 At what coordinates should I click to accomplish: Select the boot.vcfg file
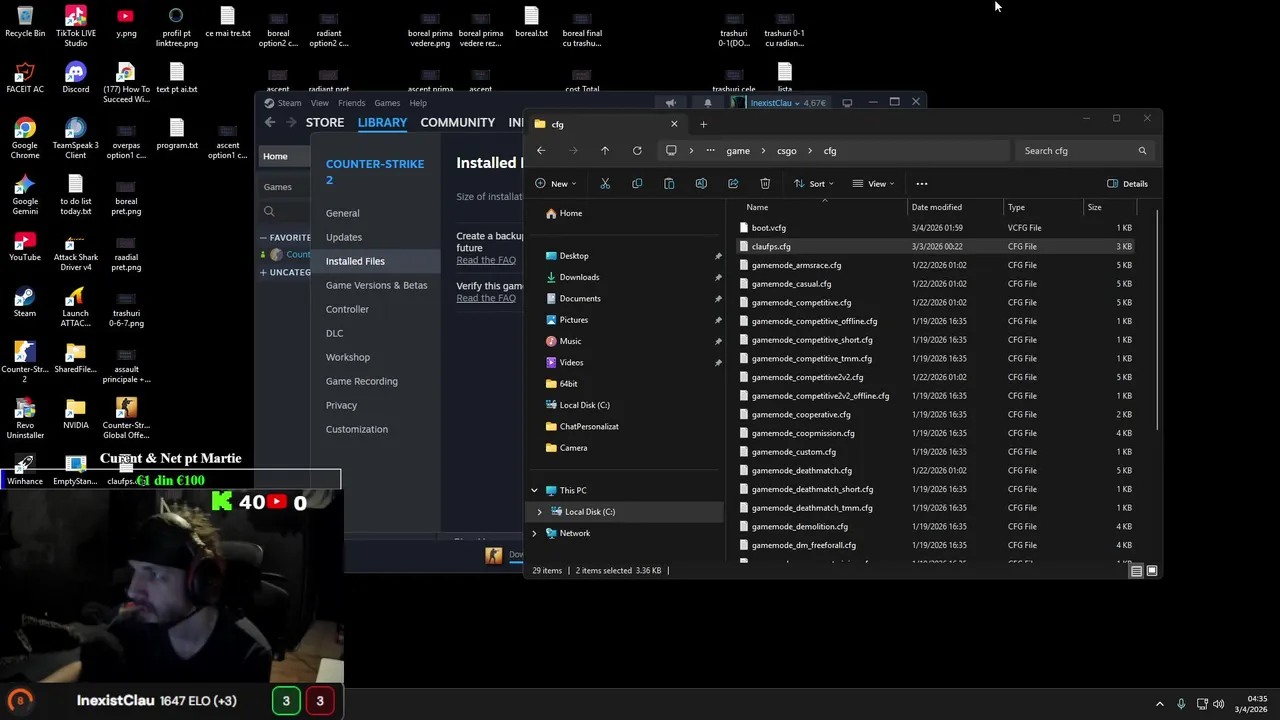pos(768,228)
